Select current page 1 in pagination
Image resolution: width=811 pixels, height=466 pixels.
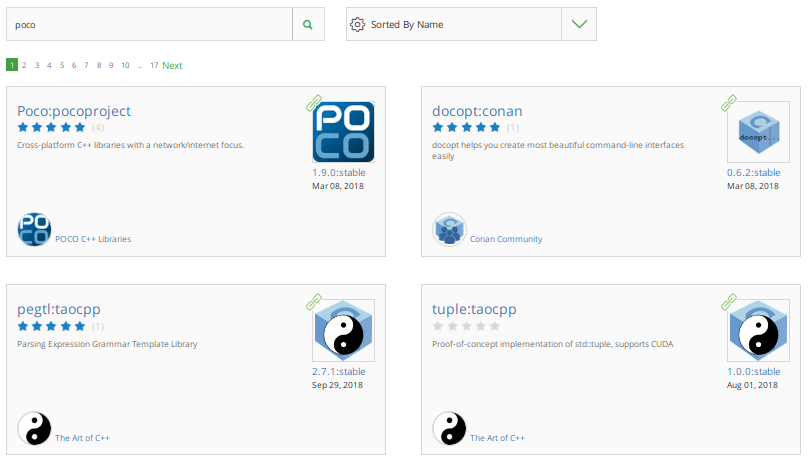pyautogui.click(x=12, y=65)
